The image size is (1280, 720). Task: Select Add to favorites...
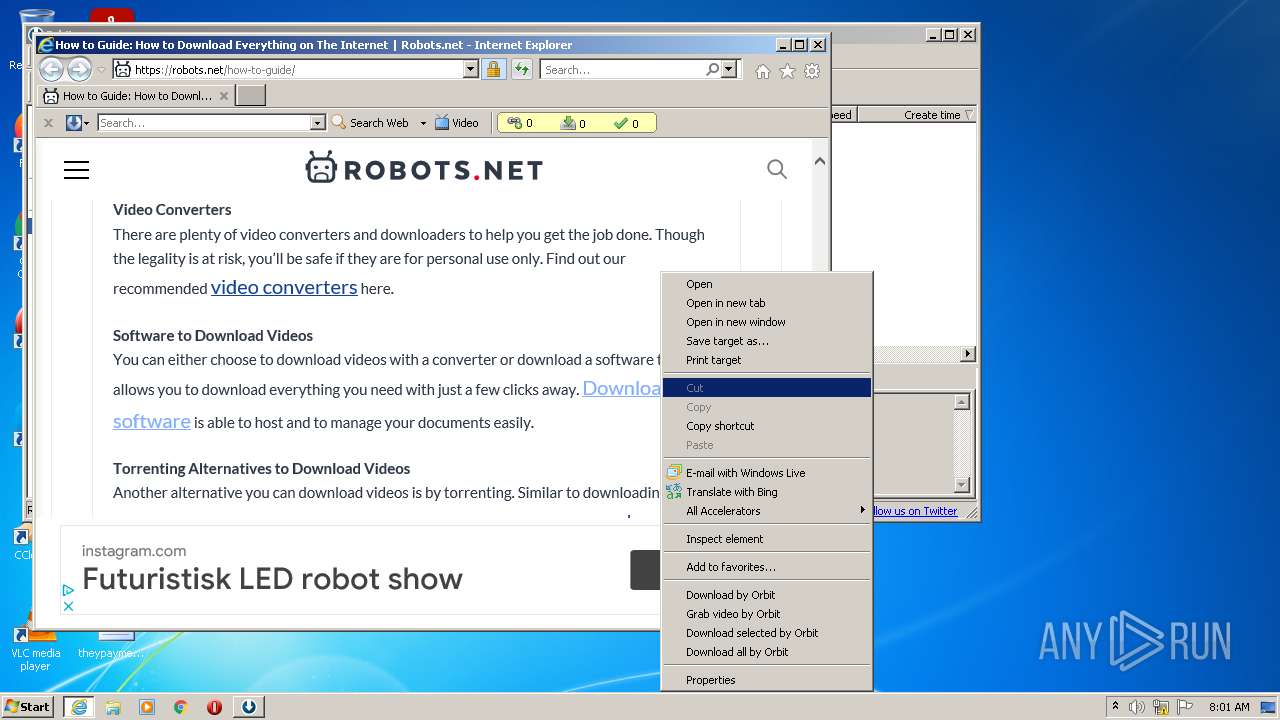click(767, 567)
